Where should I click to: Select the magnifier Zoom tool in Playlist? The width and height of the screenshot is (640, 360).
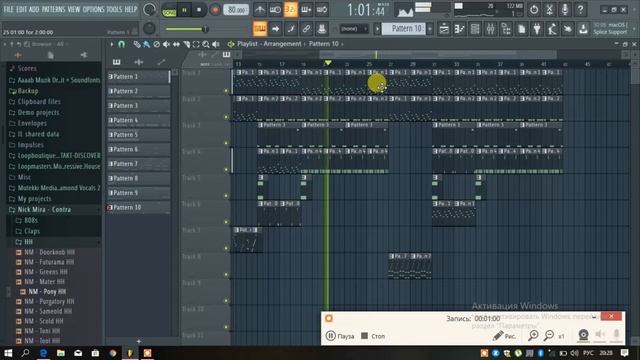click(x=206, y=44)
